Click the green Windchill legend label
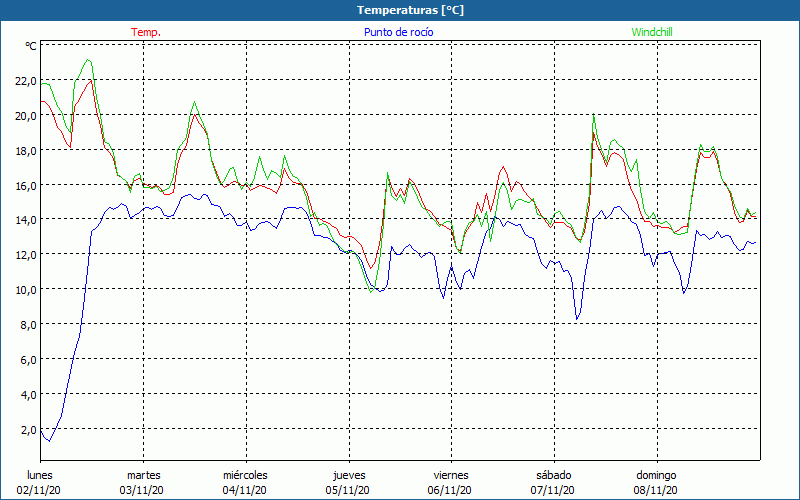The image size is (800, 500). 652,32
